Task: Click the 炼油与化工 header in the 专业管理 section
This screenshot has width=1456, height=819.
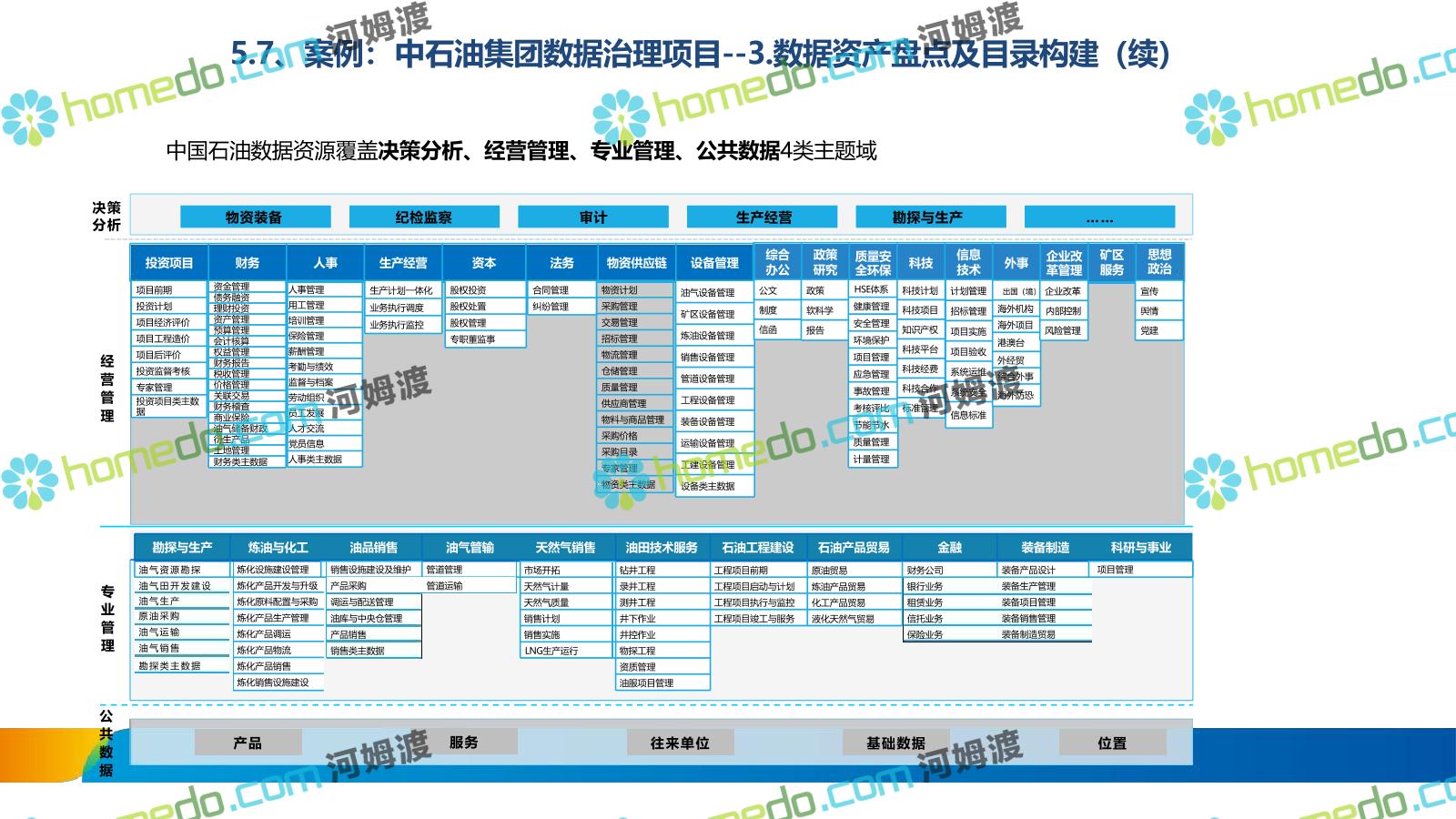Action: pos(278,548)
